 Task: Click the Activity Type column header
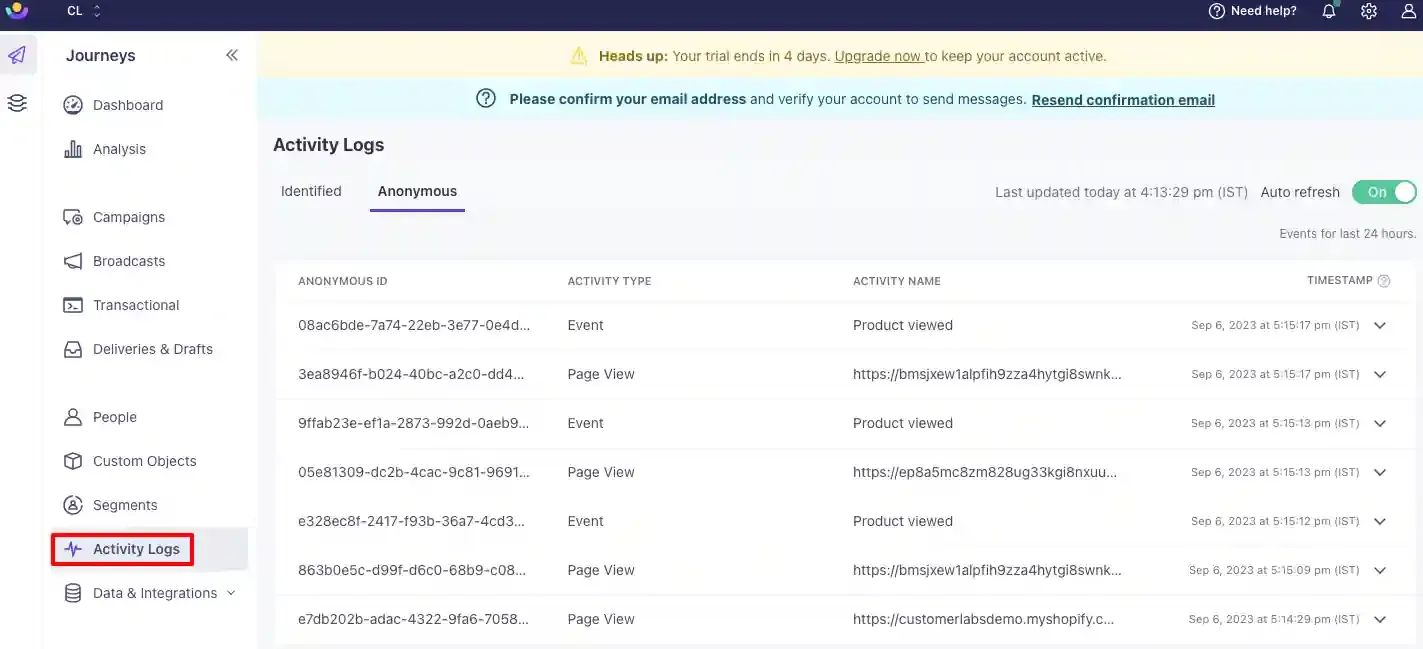(x=609, y=281)
